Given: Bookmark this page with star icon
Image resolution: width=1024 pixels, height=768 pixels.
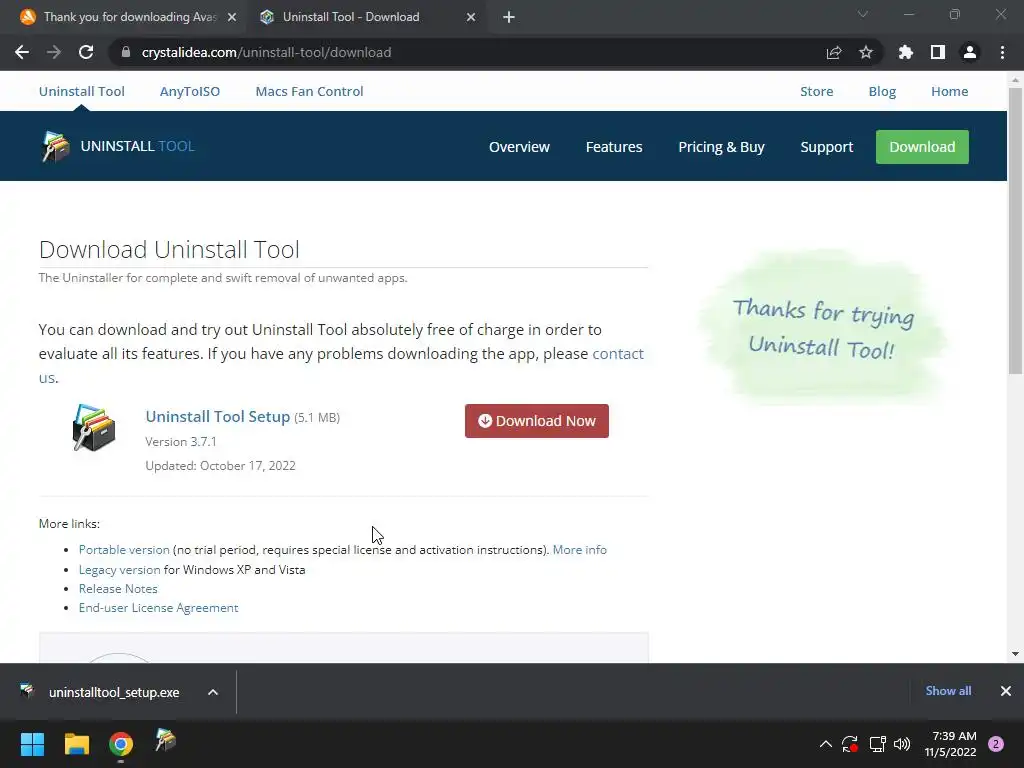Looking at the screenshot, I should click(x=866, y=52).
